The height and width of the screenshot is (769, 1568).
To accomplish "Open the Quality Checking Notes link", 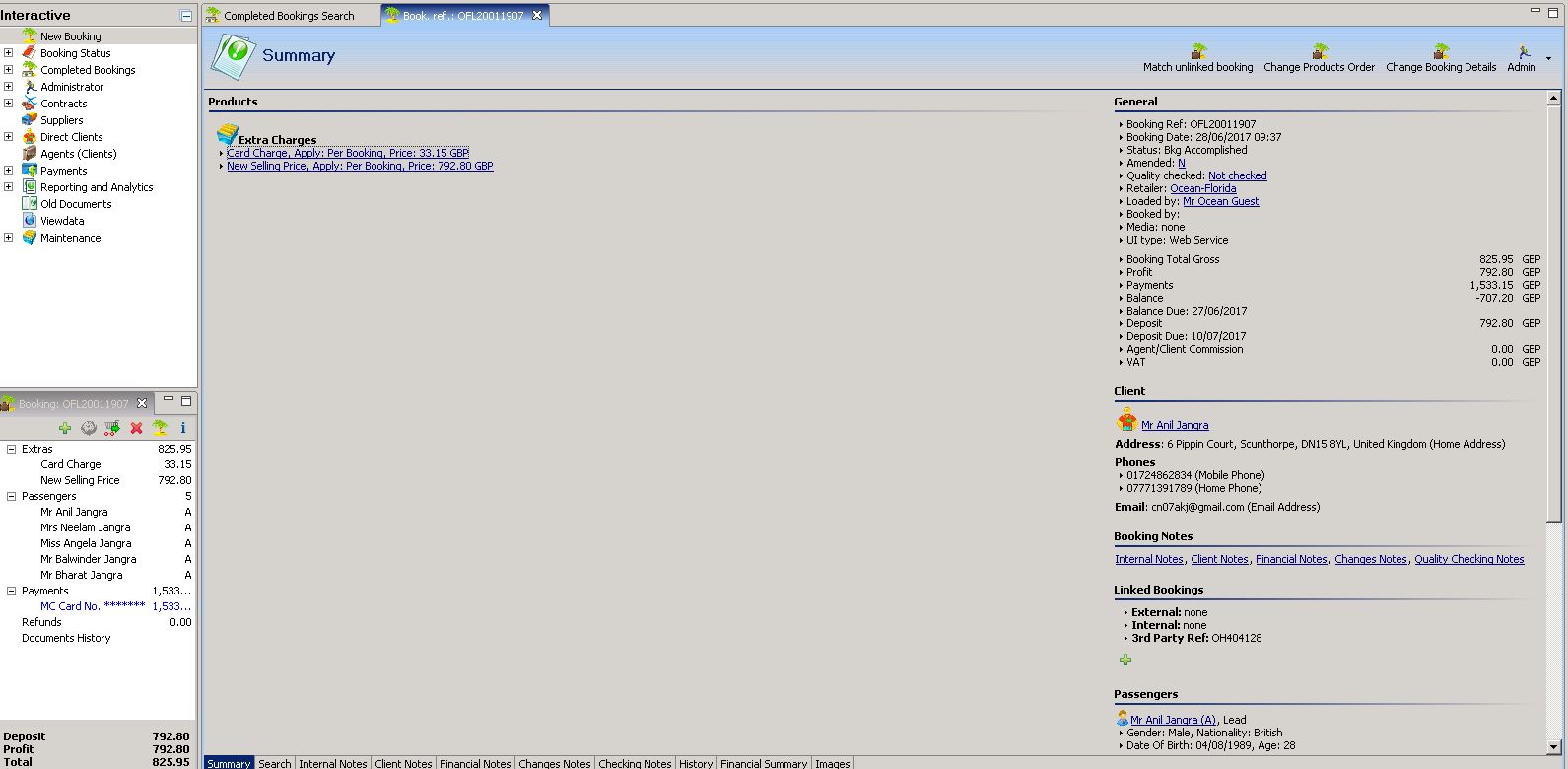I will coord(1469,559).
